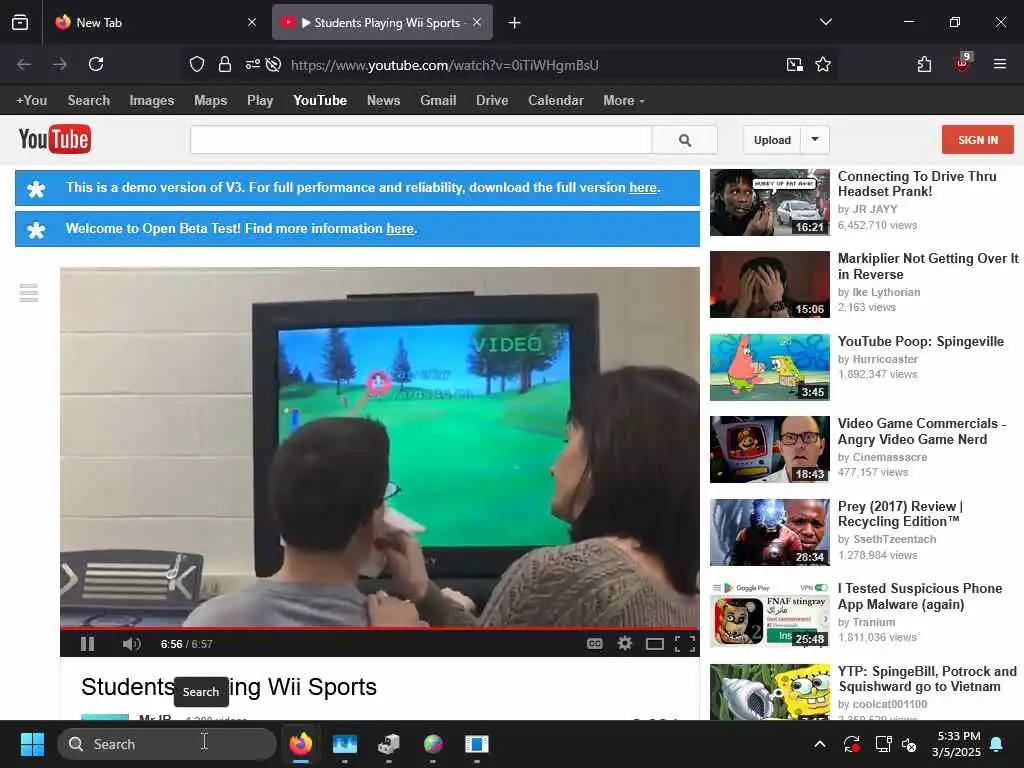
Task: Enter fullscreen video icon
Action: coord(684,645)
